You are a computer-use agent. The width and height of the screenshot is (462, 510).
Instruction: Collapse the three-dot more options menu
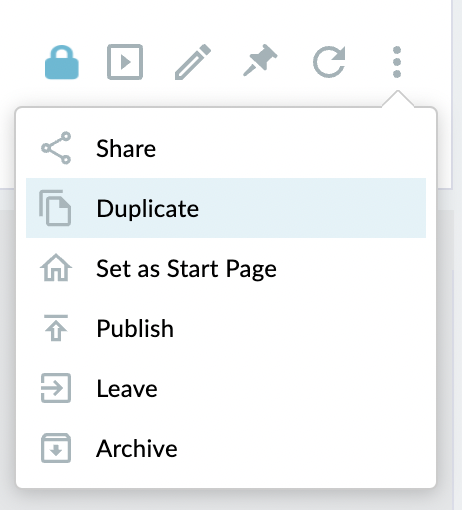click(397, 62)
